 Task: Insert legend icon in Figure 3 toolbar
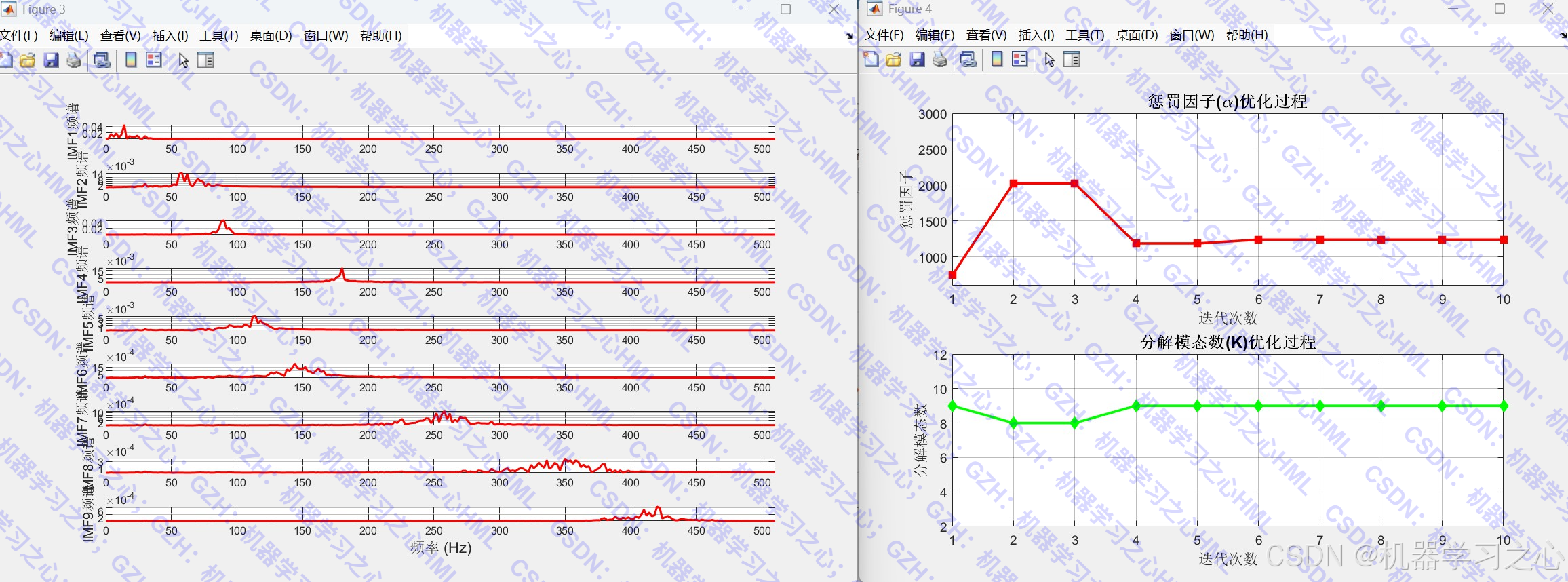point(154,60)
